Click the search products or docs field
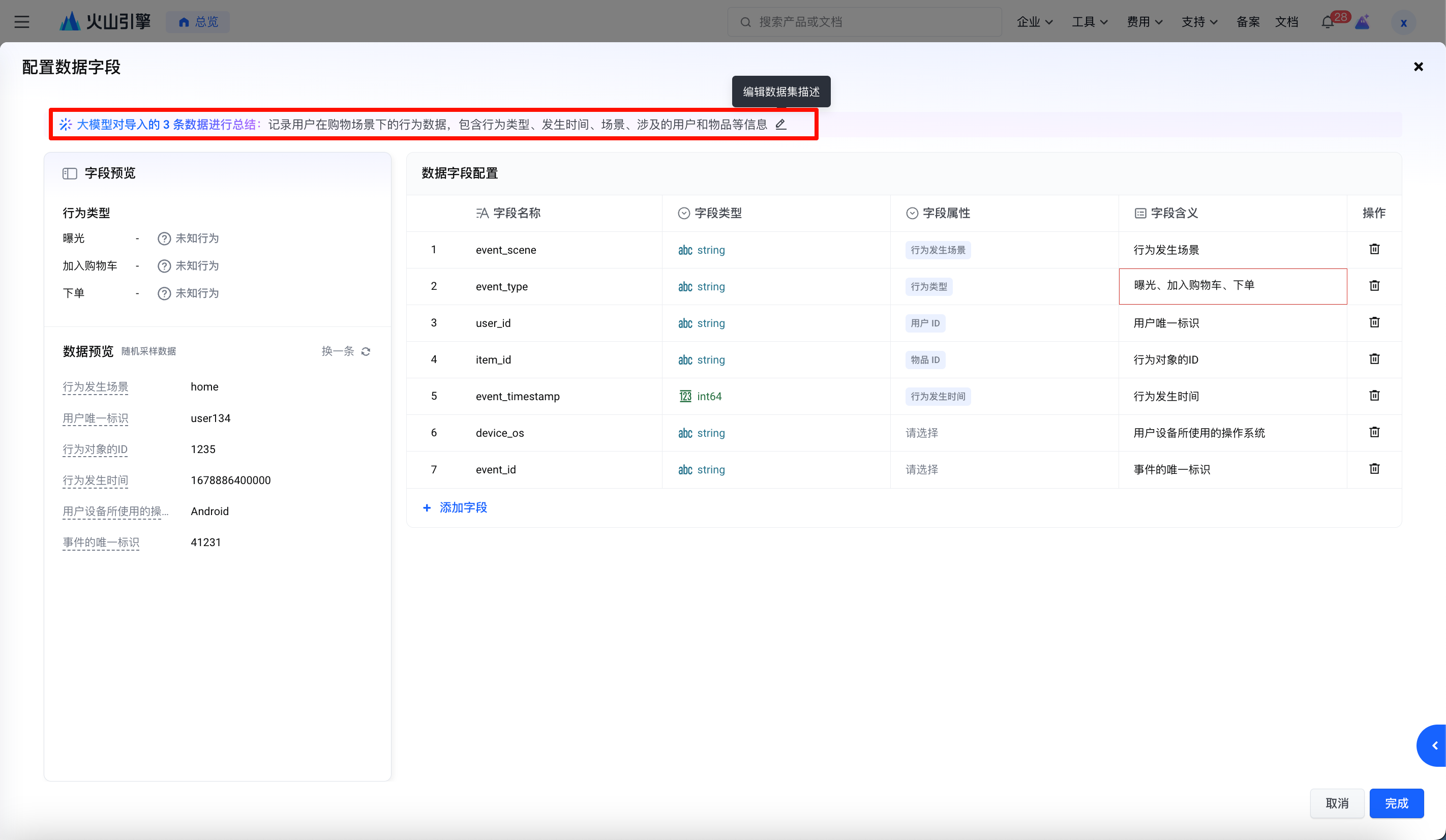The height and width of the screenshot is (840, 1446). 864,22
